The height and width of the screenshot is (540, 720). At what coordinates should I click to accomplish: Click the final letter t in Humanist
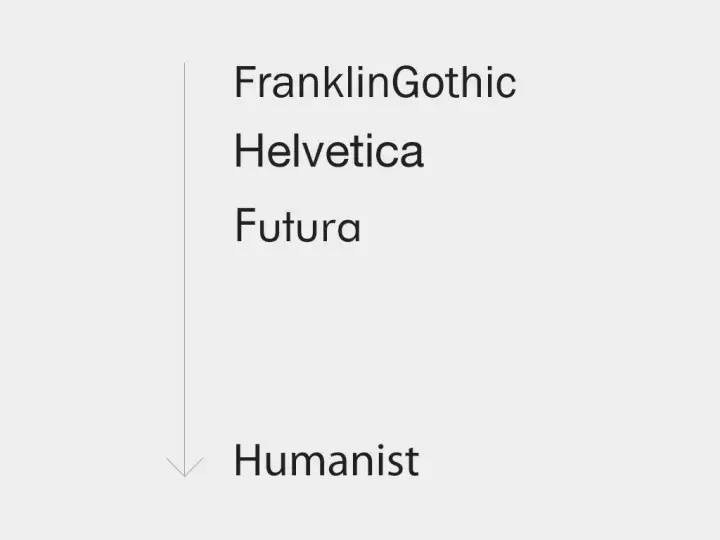click(x=411, y=463)
